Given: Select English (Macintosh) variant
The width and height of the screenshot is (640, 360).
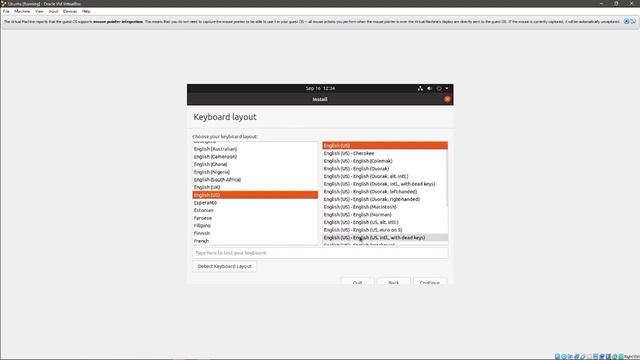Looking at the screenshot, I should (x=384, y=207).
